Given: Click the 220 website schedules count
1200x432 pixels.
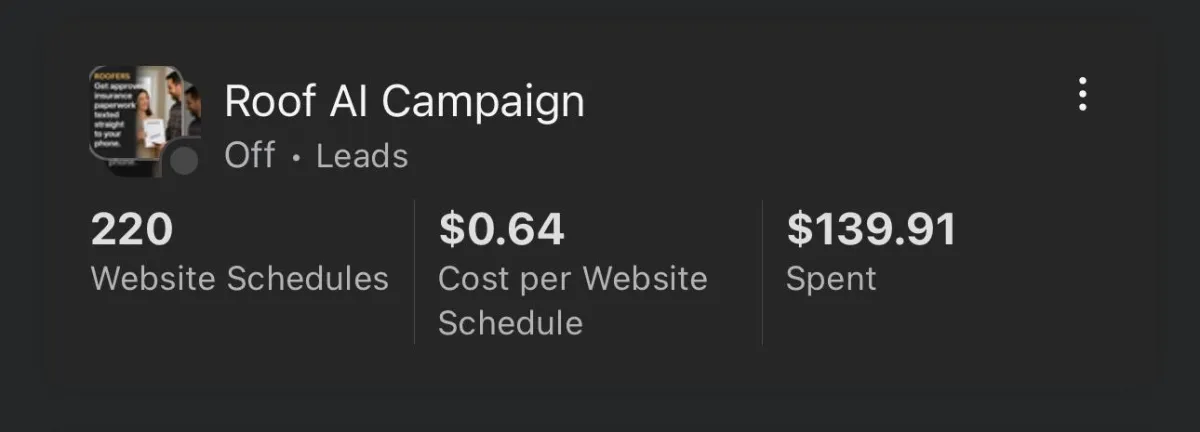Looking at the screenshot, I should click(132, 230).
